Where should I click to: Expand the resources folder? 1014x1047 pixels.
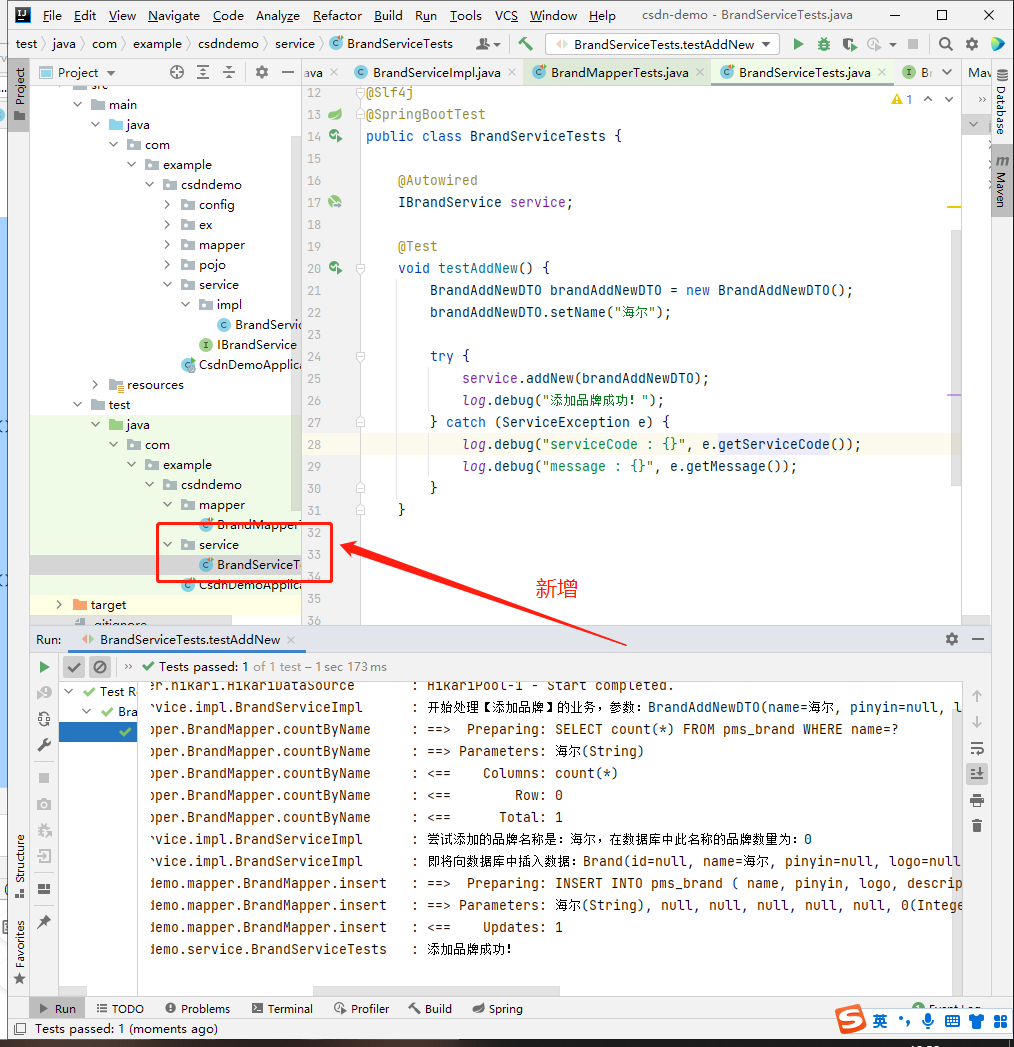pyautogui.click(x=95, y=385)
